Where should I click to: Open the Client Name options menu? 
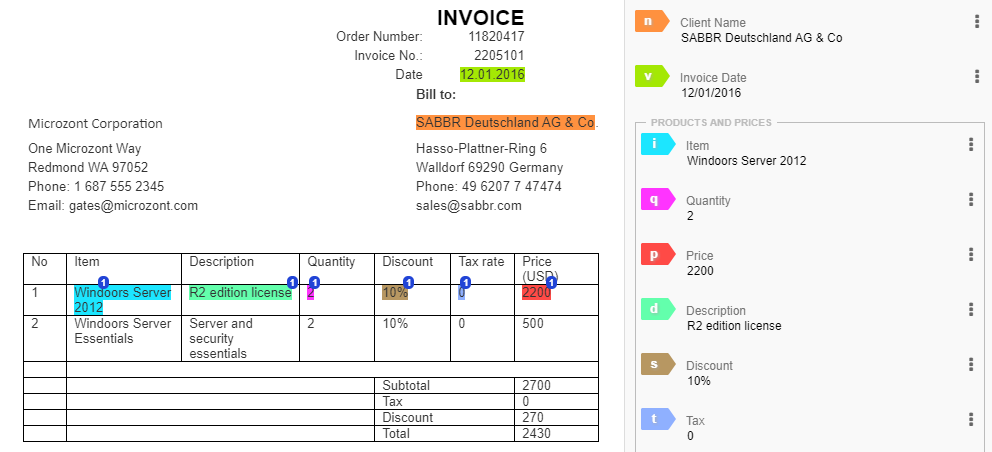point(977,22)
